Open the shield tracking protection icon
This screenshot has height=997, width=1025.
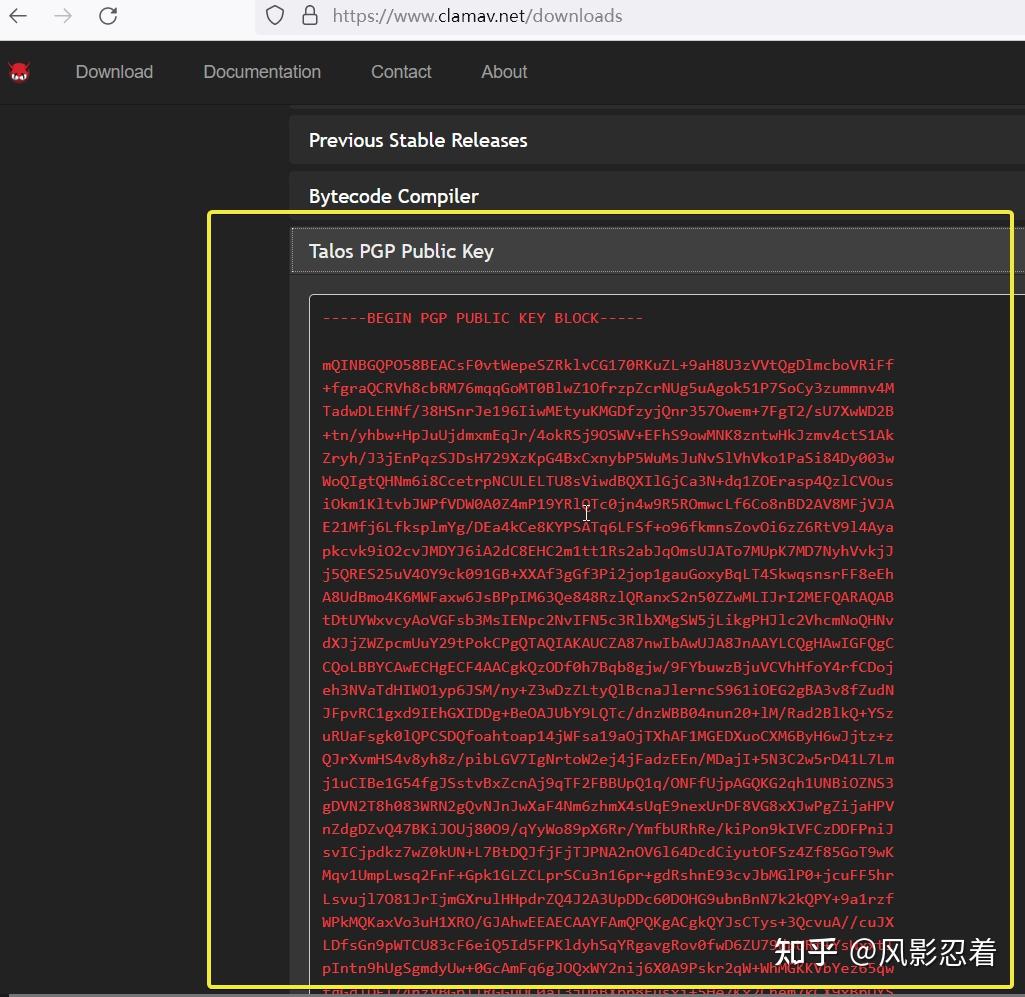point(275,15)
